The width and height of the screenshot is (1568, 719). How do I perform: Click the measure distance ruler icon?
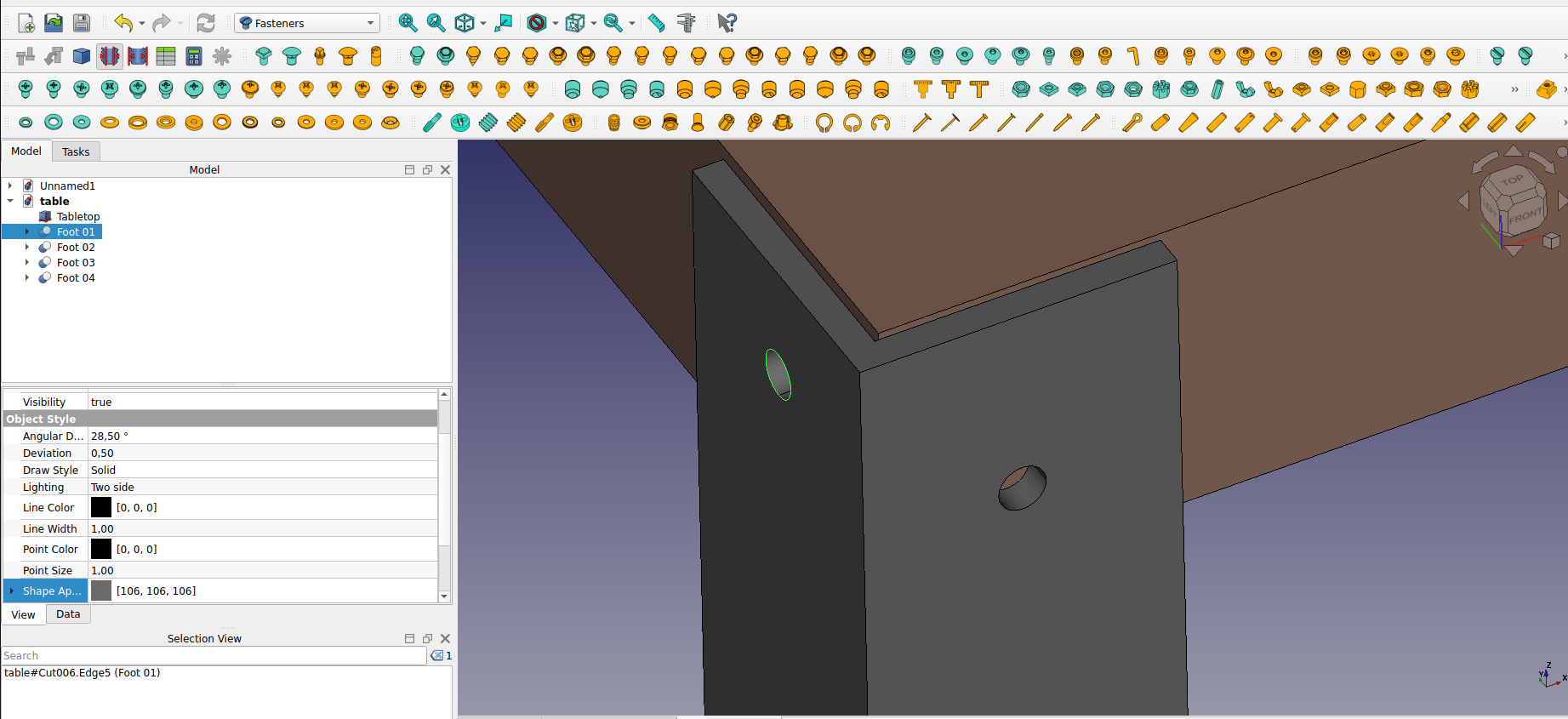click(656, 23)
